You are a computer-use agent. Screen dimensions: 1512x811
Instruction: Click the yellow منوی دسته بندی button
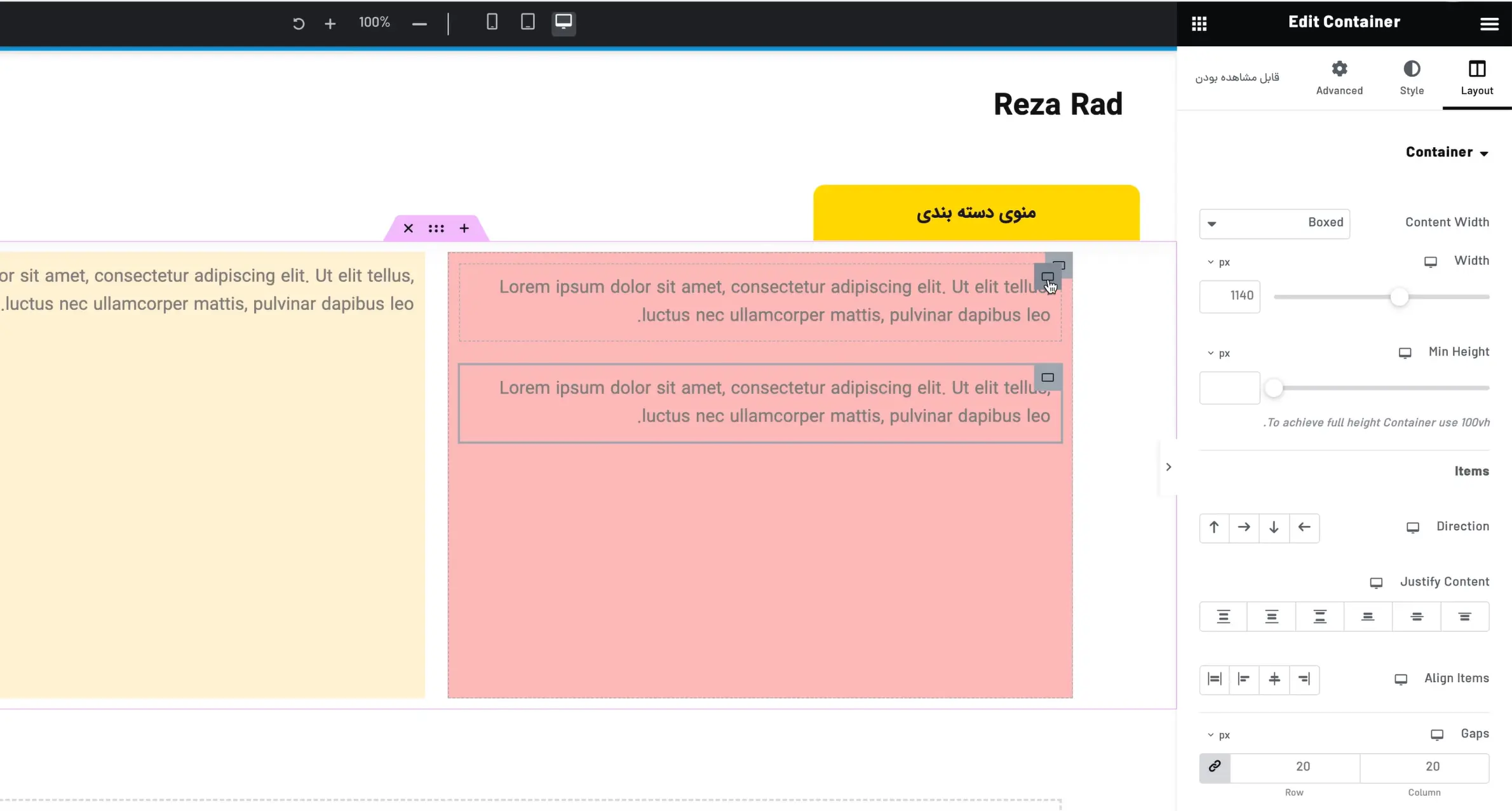[x=976, y=213]
